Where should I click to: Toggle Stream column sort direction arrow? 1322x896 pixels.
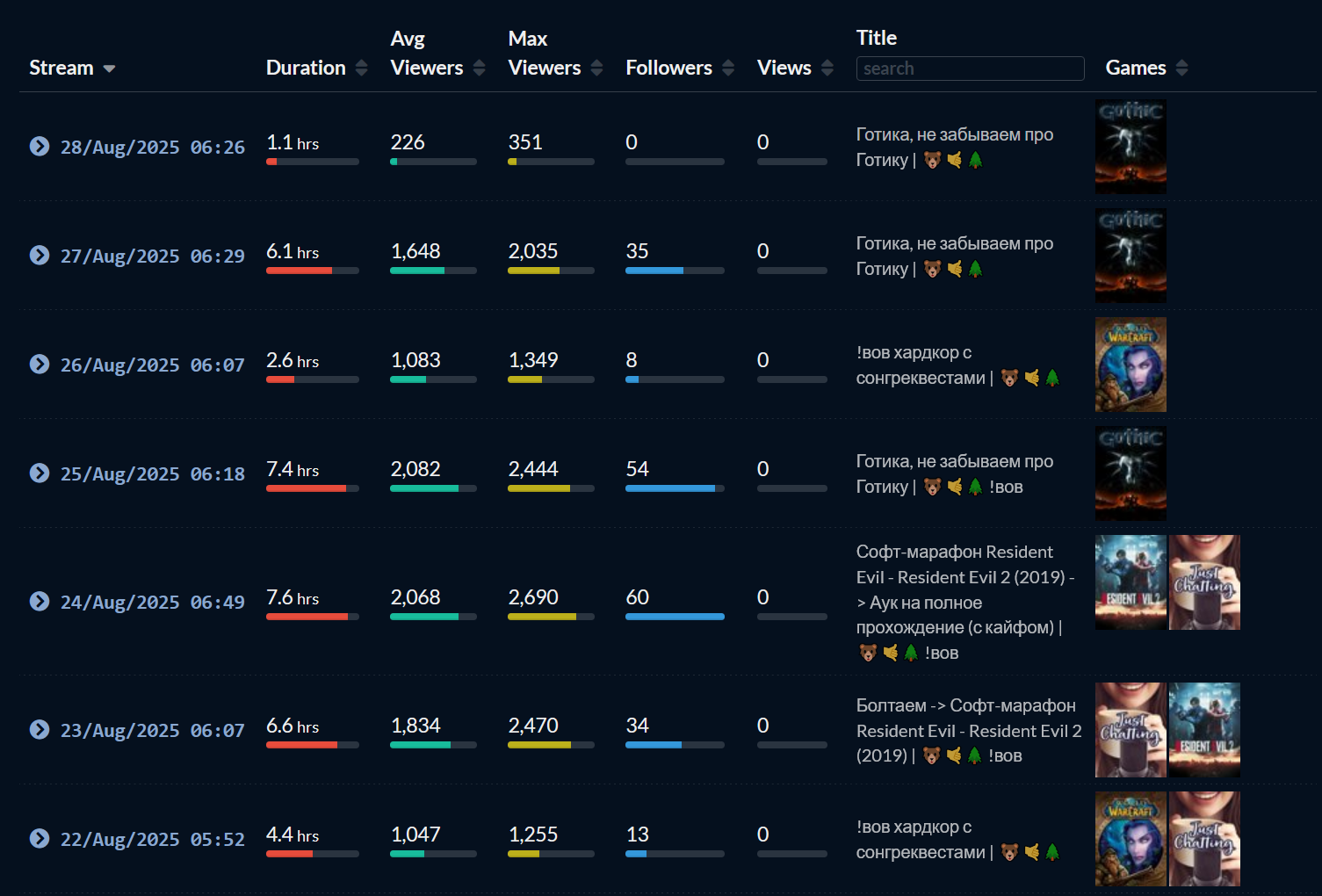click(109, 69)
